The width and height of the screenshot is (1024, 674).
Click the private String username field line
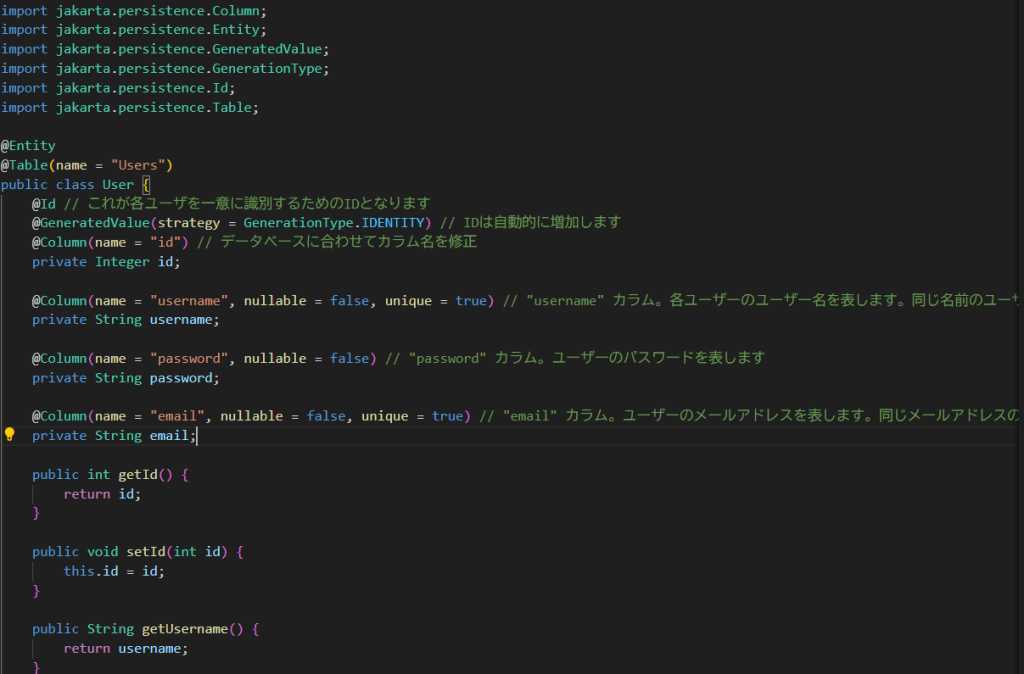[x=125, y=320]
